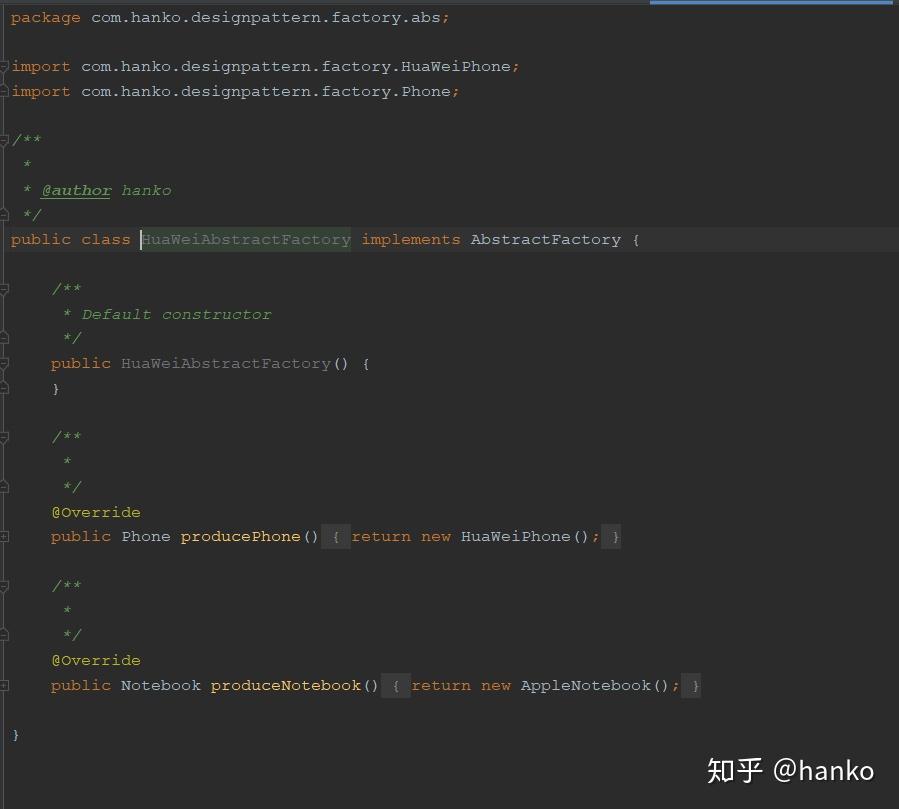Click the AbstractFactory interface name
This screenshot has width=899, height=809.
pos(545,240)
